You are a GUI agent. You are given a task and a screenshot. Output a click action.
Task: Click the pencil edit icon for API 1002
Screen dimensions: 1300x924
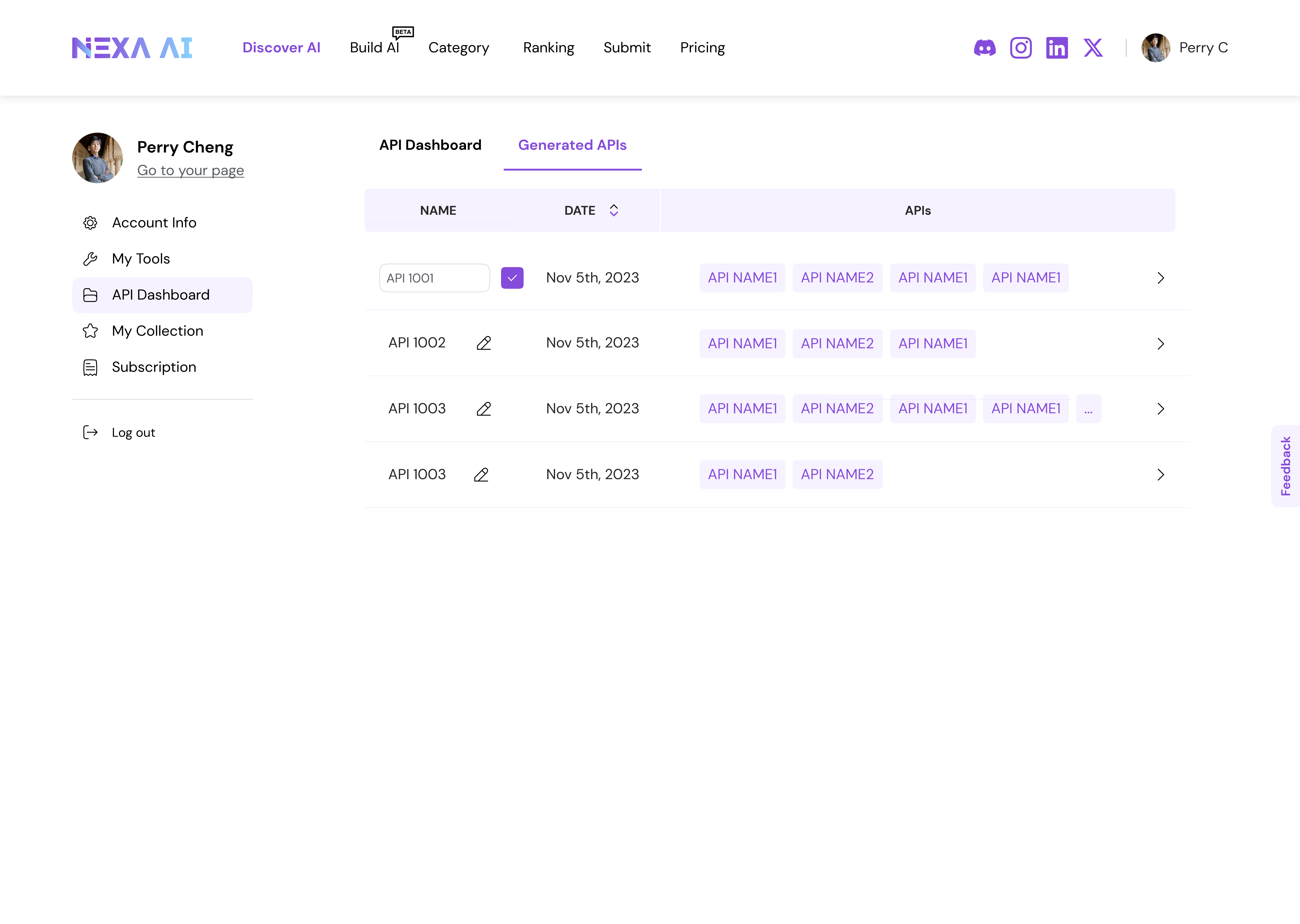click(x=484, y=343)
